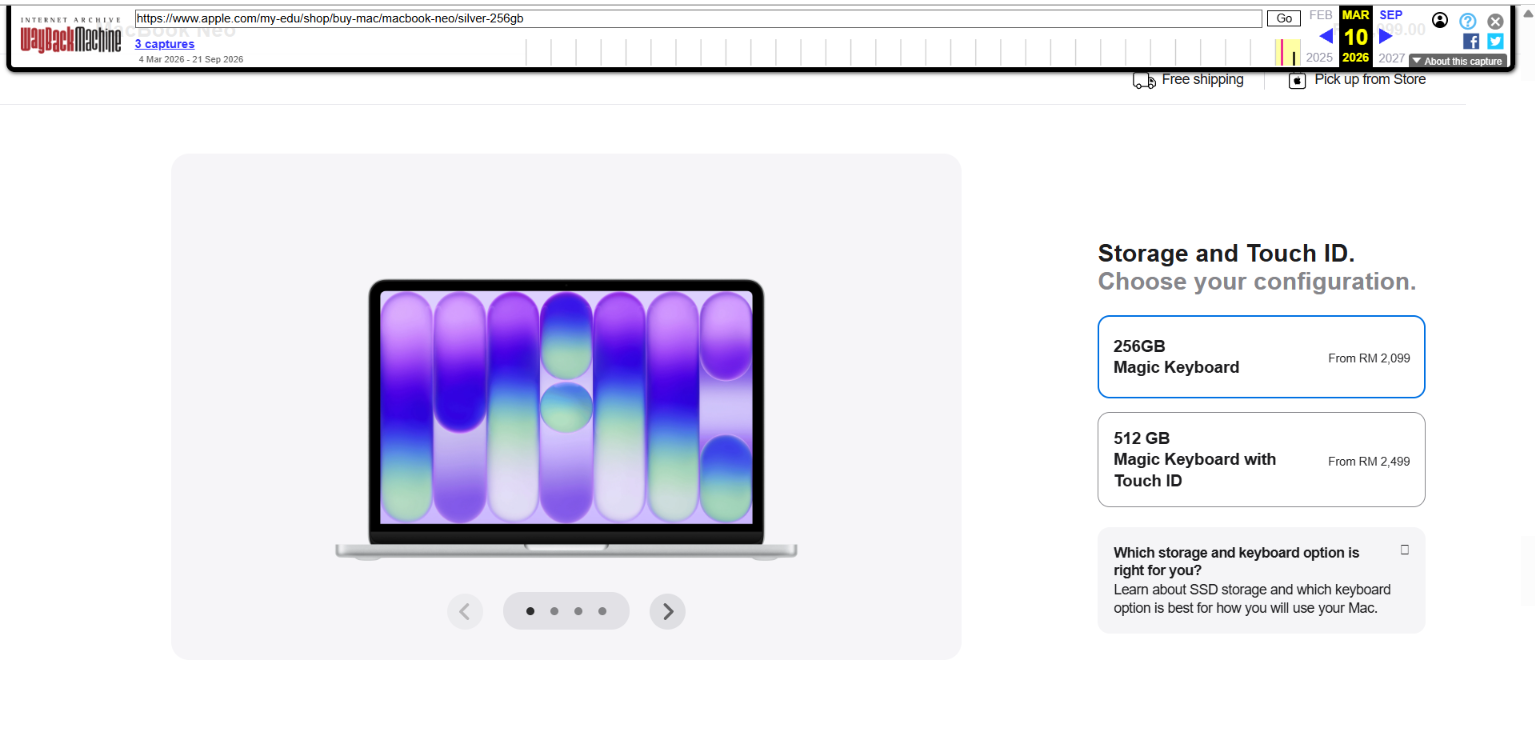This screenshot has height=746, width=1535.
Task: Focus the Wayback URL address field
Action: tap(698, 18)
